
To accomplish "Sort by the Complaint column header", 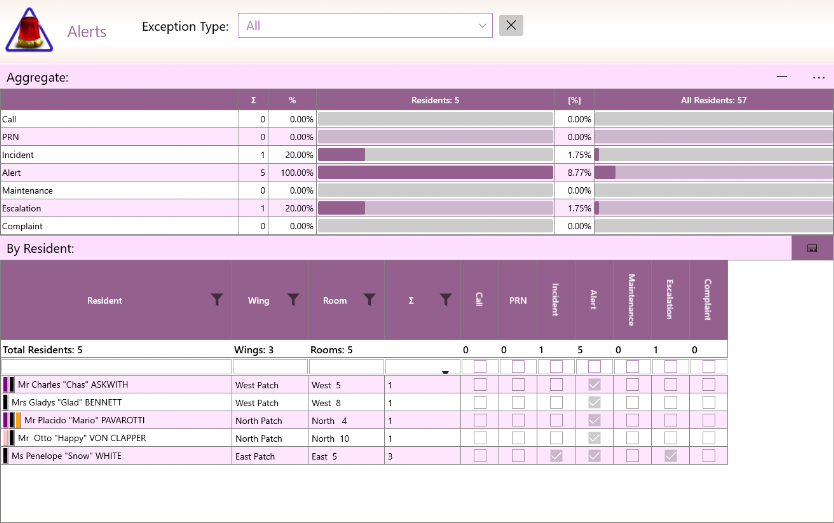I will point(708,300).
